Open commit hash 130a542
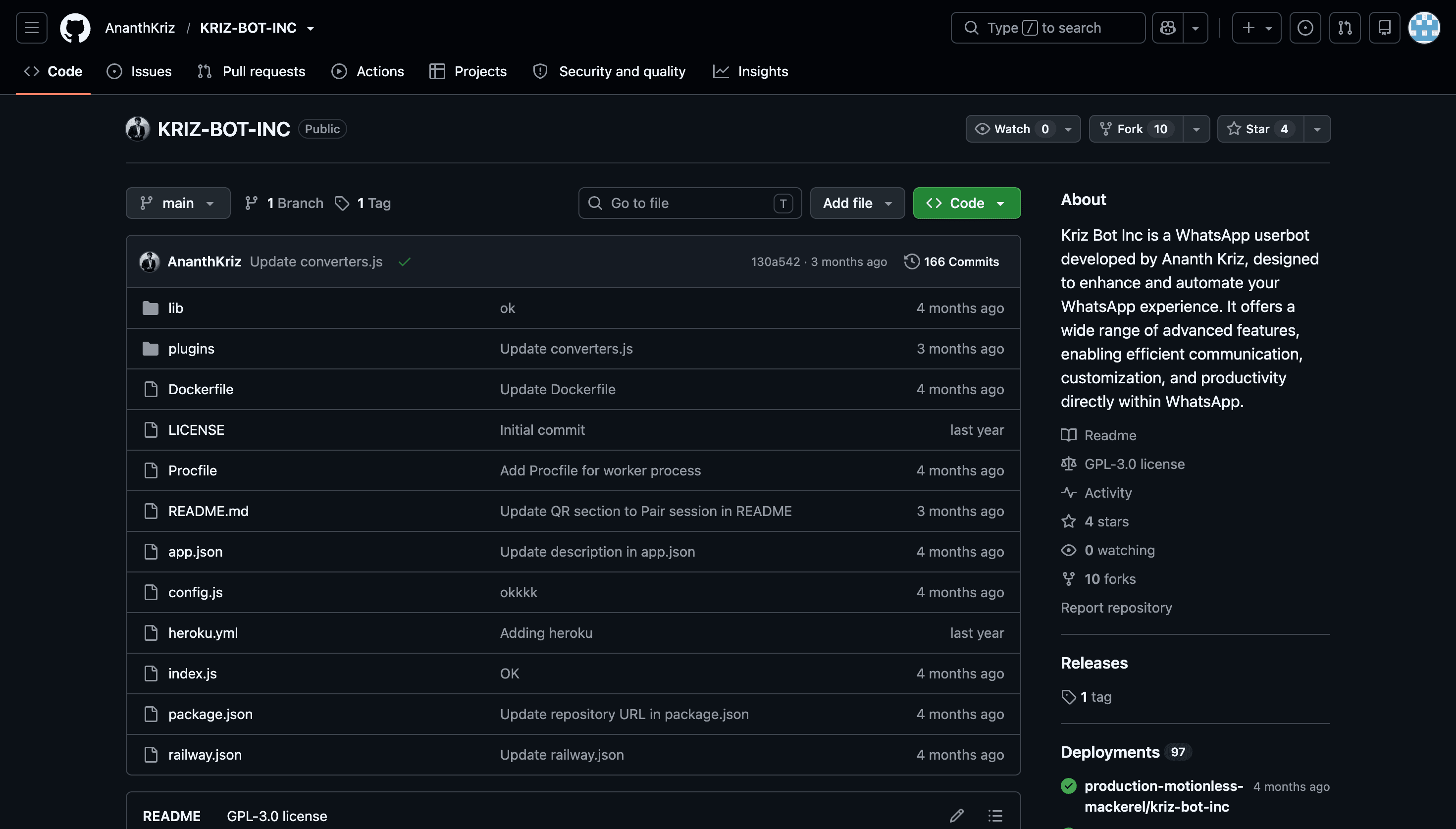 [775, 262]
